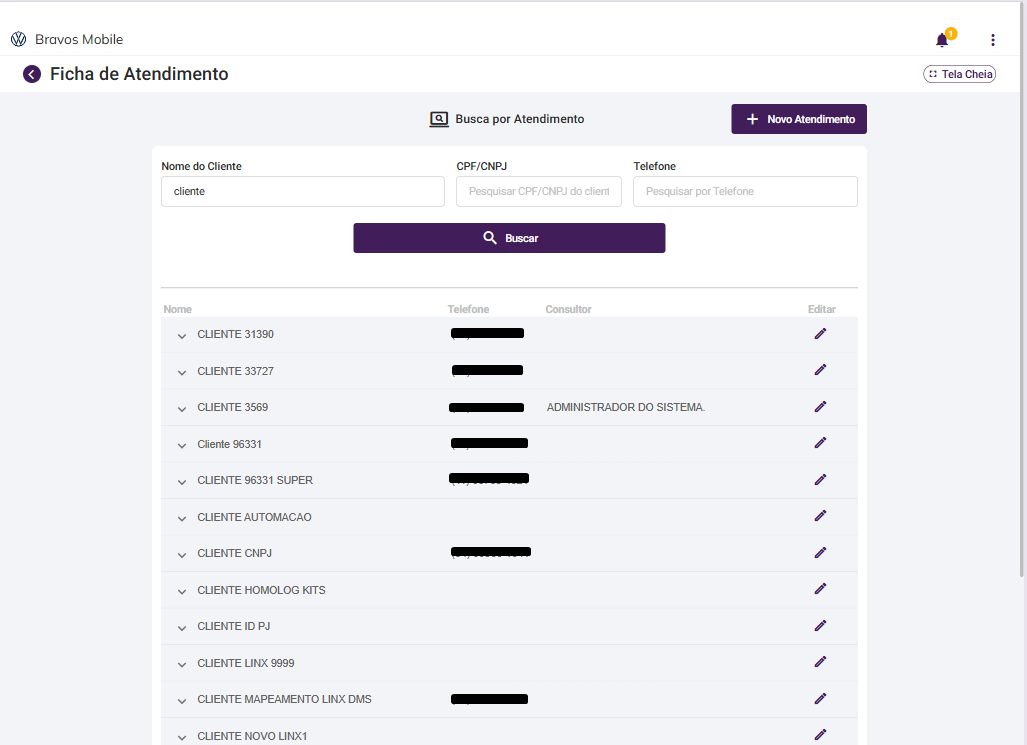
Task: Expand CLIENTE ID PJ row chevron
Action: pyautogui.click(x=182, y=627)
